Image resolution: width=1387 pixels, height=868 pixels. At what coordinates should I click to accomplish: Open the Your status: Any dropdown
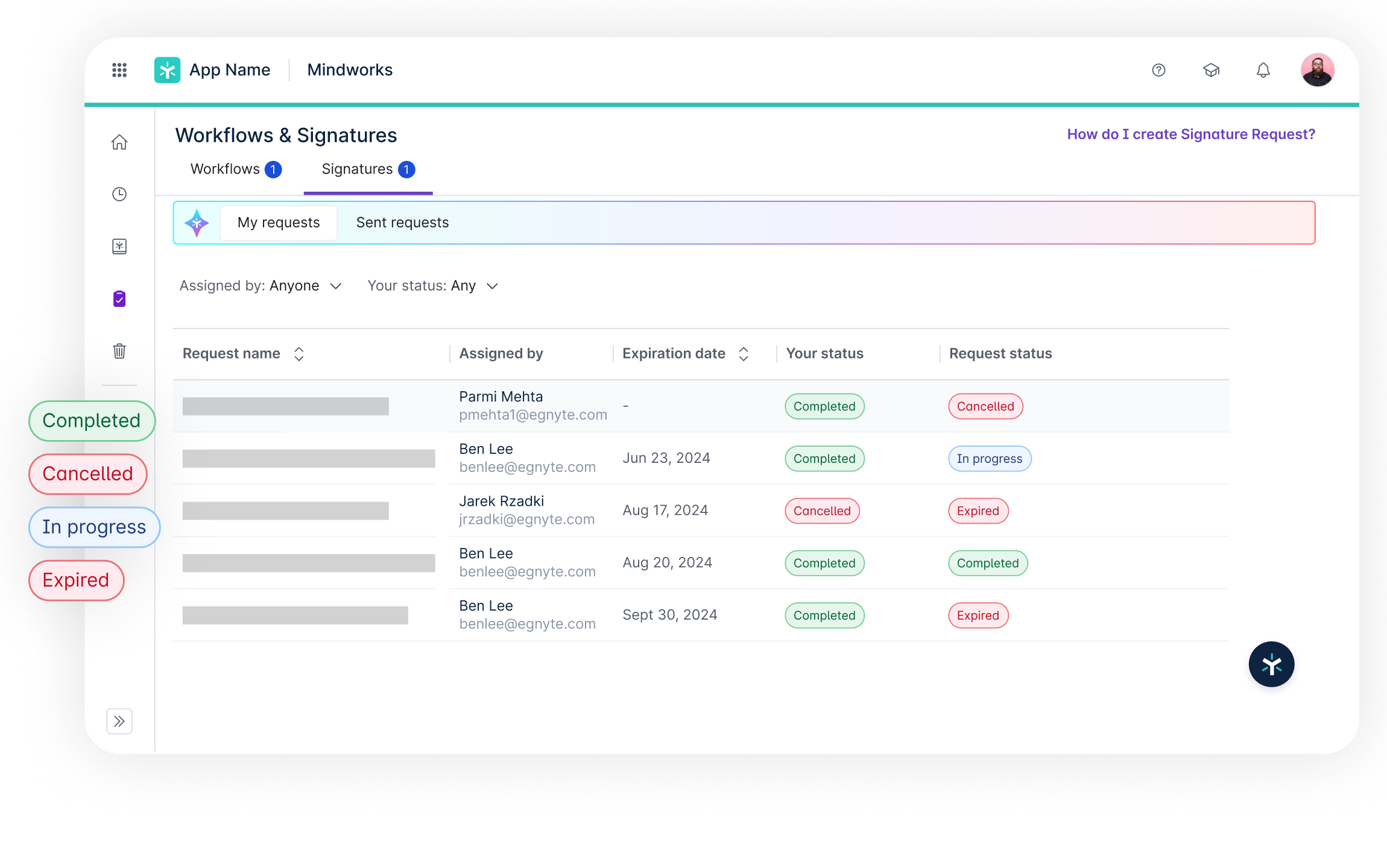[x=433, y=286]
